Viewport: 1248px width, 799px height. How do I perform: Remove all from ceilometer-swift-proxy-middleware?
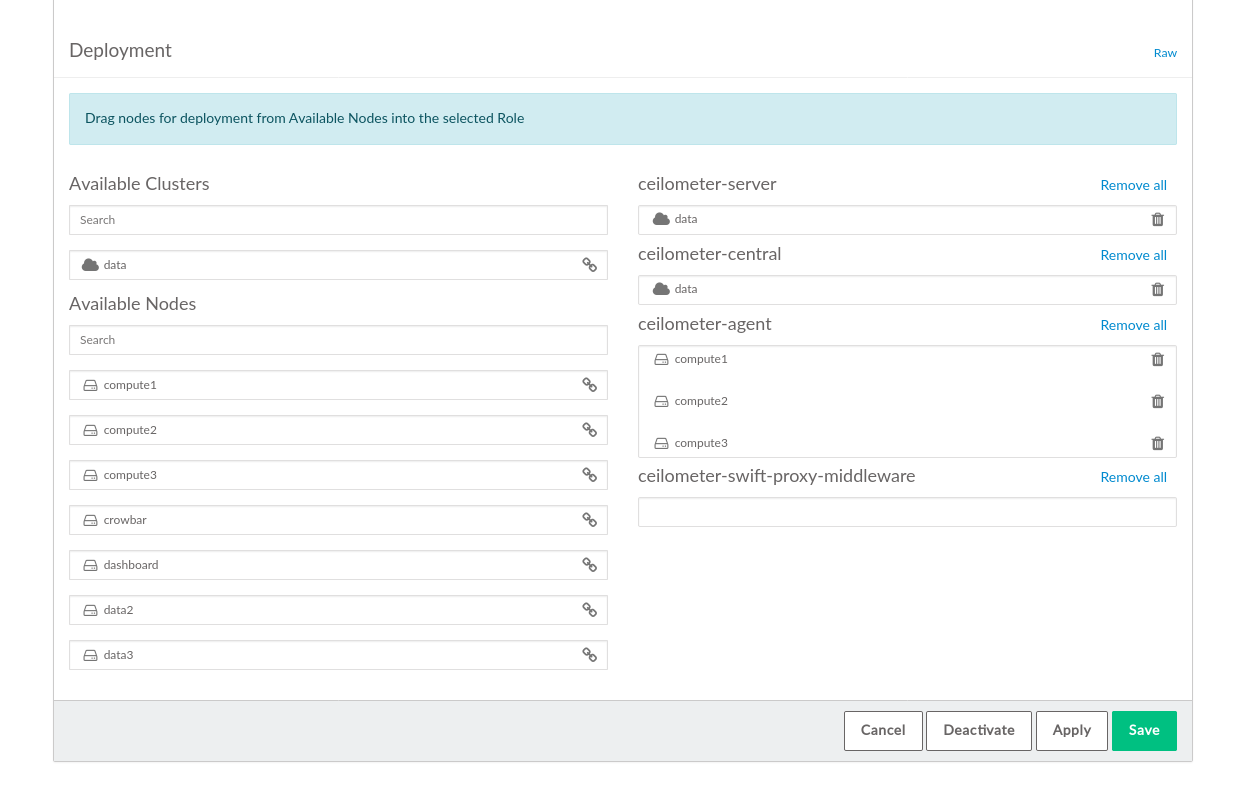[x=1133, y=477]
